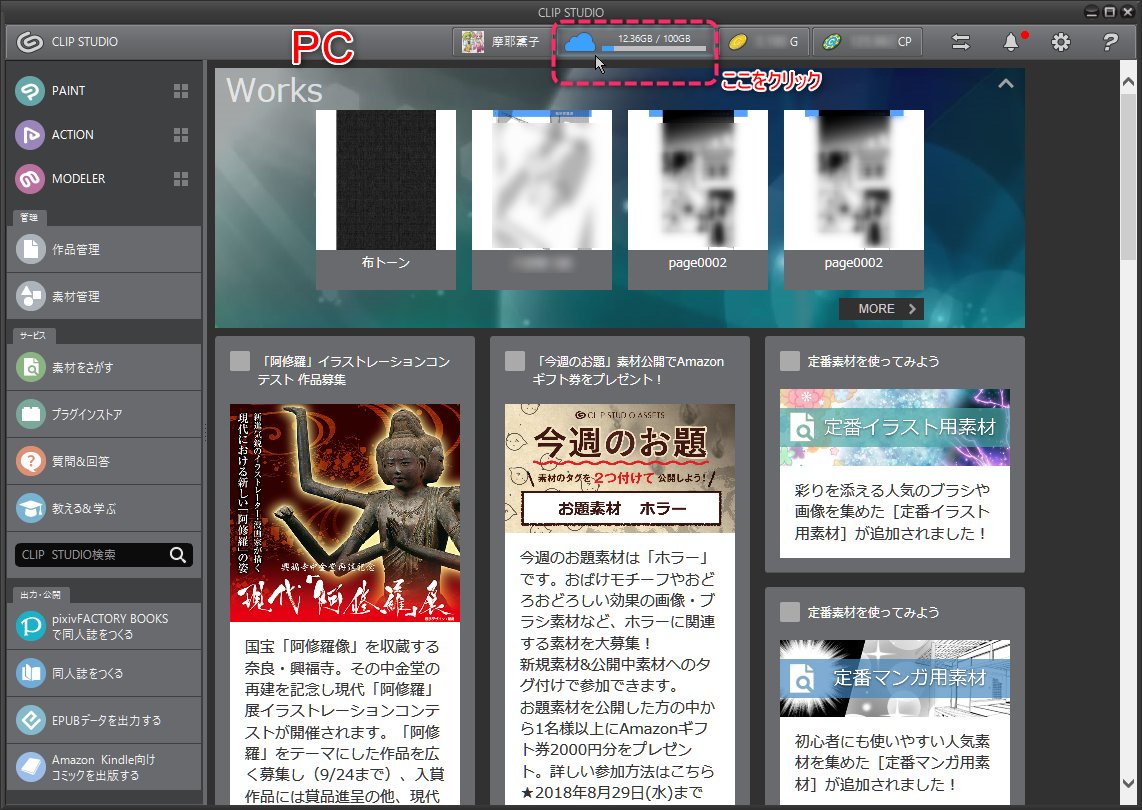Open EPUBデータを出力する option
Screen dimensions: 1142x810
[x=104, y=720]
